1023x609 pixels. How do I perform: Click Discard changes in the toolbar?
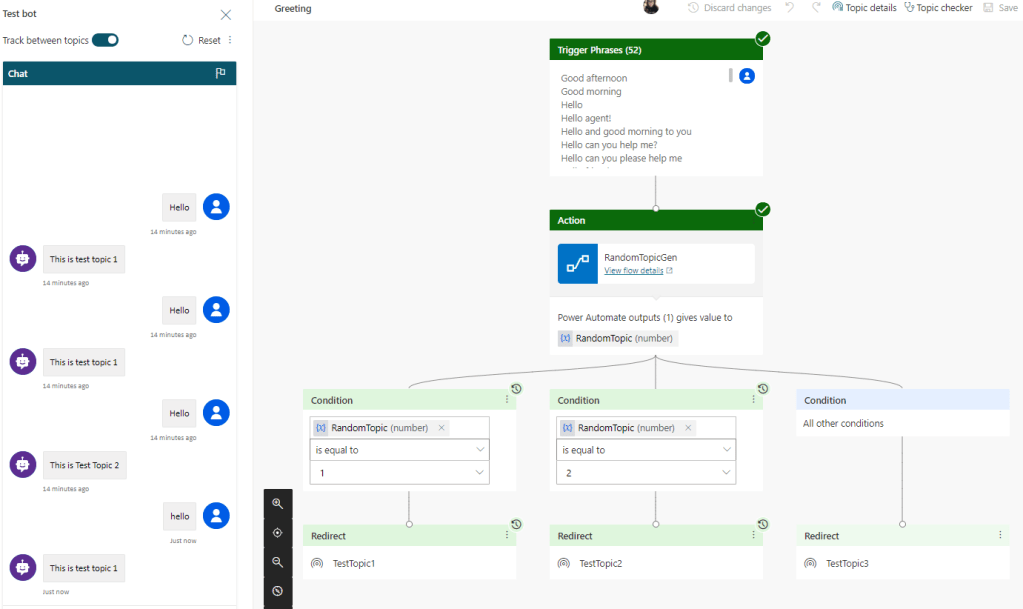pyautogui.click(x=729, y=8)
